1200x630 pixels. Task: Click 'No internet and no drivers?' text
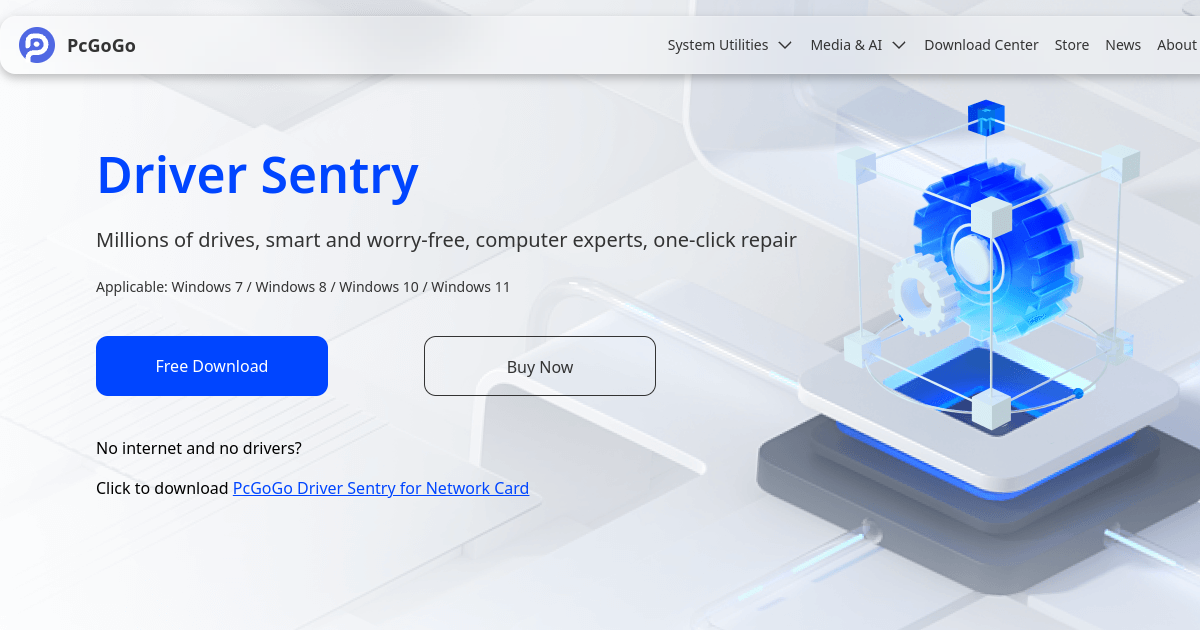click(199, 448)
